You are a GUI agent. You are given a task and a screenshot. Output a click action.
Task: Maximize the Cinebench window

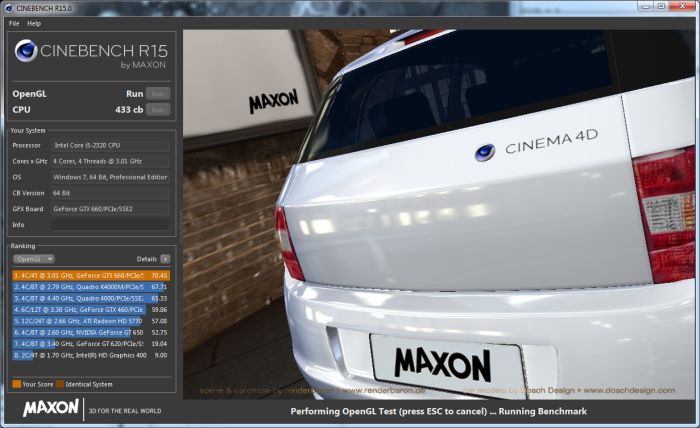[x=661, y=6]
